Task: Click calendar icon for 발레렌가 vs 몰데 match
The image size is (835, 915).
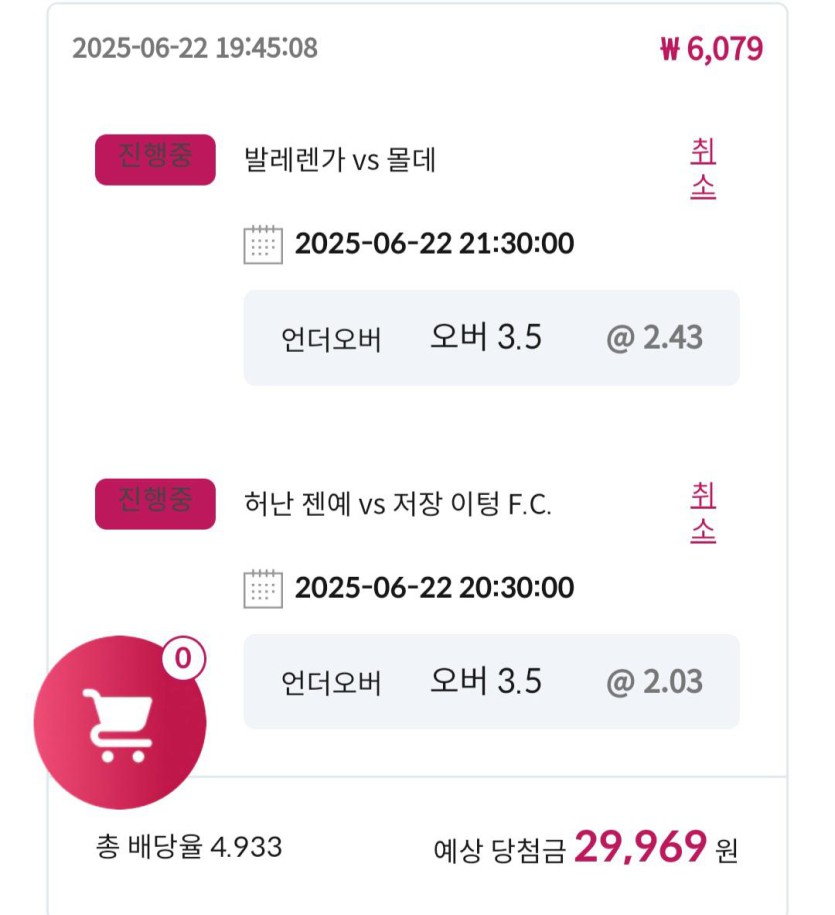Action: point(263,245)
